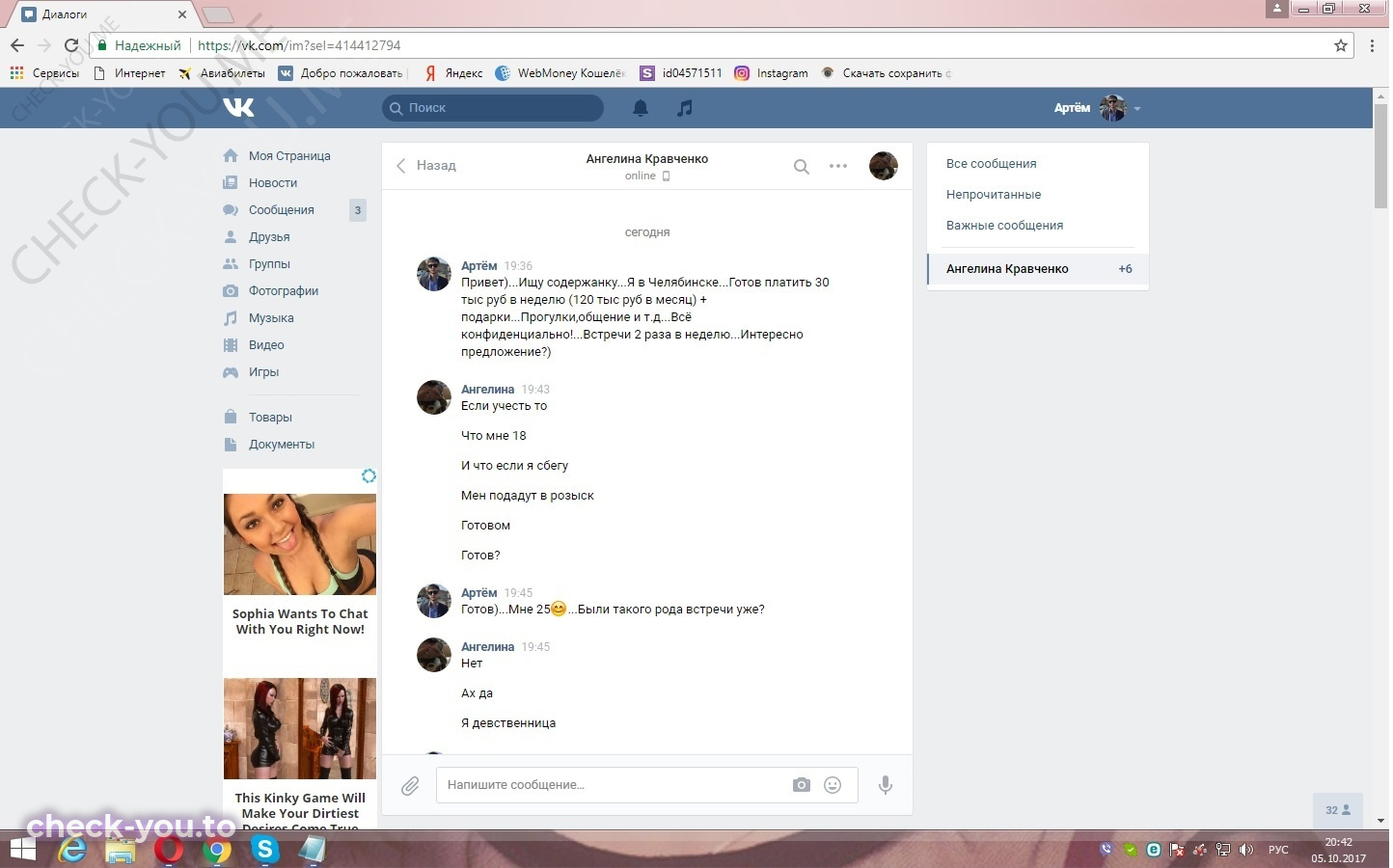Open Opera from the taskbar
Image resolution: width=1393 pixels, height=868 pixels.
pos(169,850)
